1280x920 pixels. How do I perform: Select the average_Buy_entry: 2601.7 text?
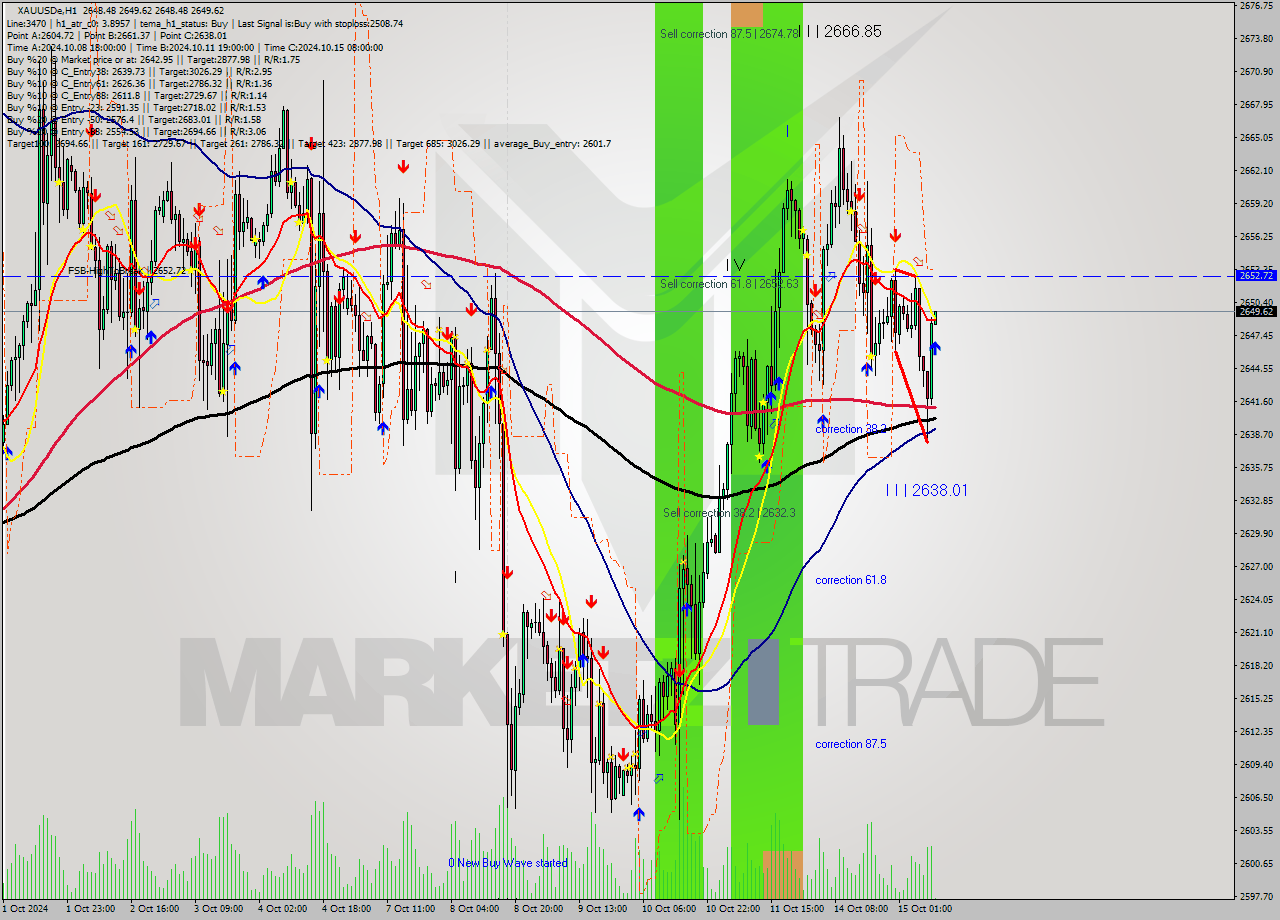tap(552, 143)
